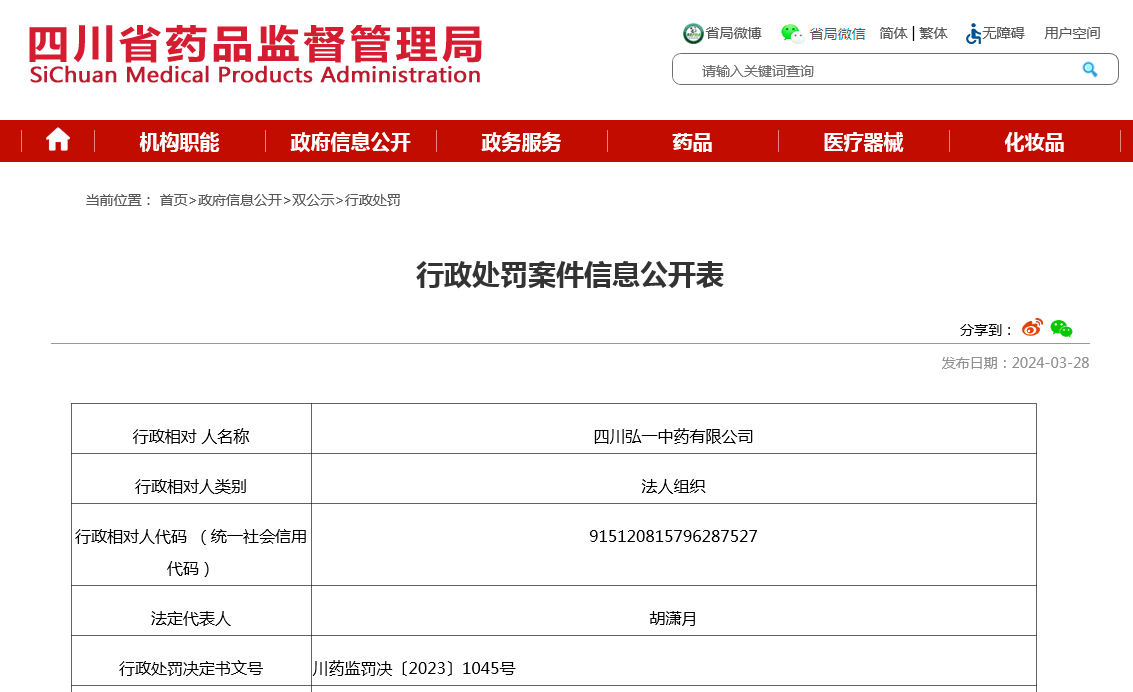Share to WeChat via the green icon
Viewport: 1133px width, 692px height.
(x=1061, y=328)
